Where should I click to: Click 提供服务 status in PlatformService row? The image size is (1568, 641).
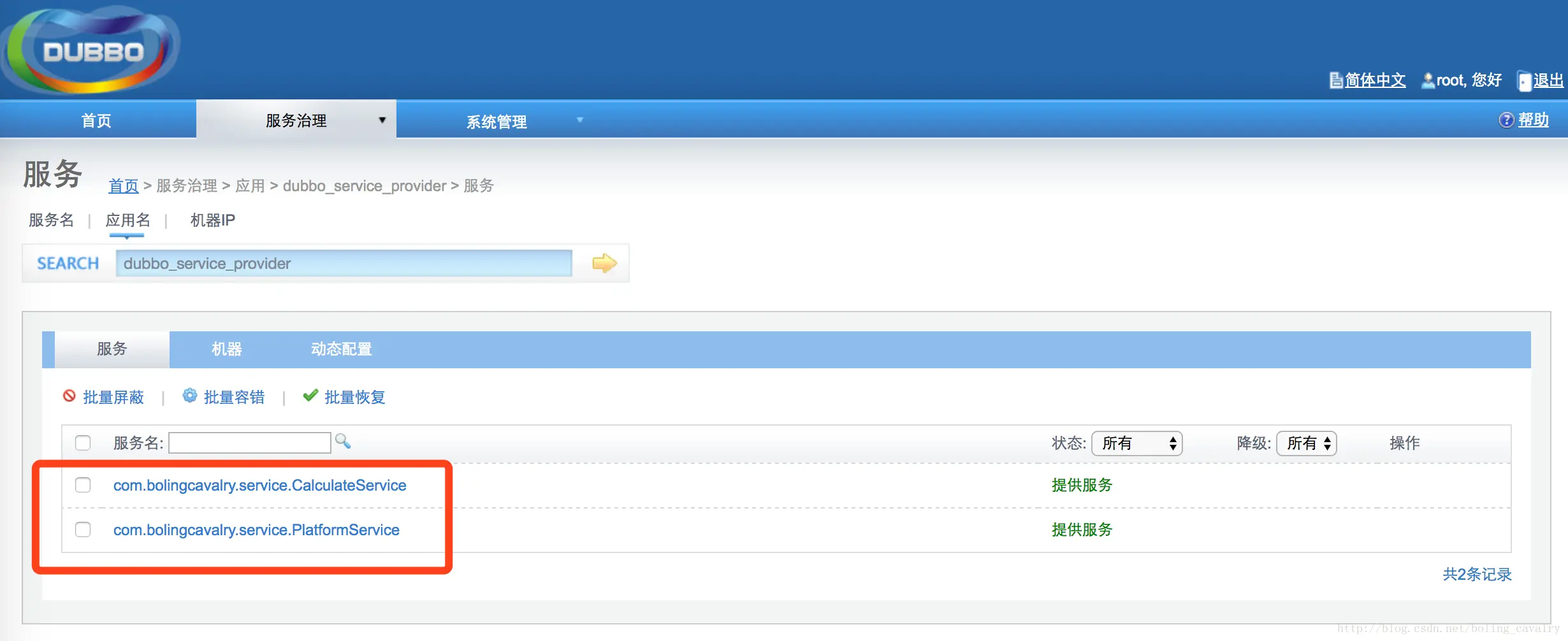coord(1082,530)
